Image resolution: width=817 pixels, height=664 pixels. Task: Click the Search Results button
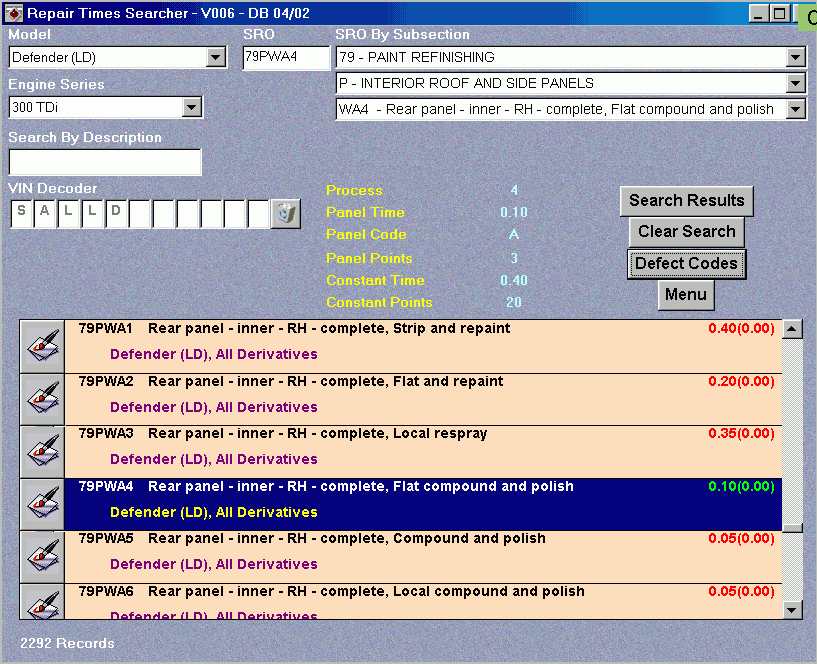tap(686, 201)
